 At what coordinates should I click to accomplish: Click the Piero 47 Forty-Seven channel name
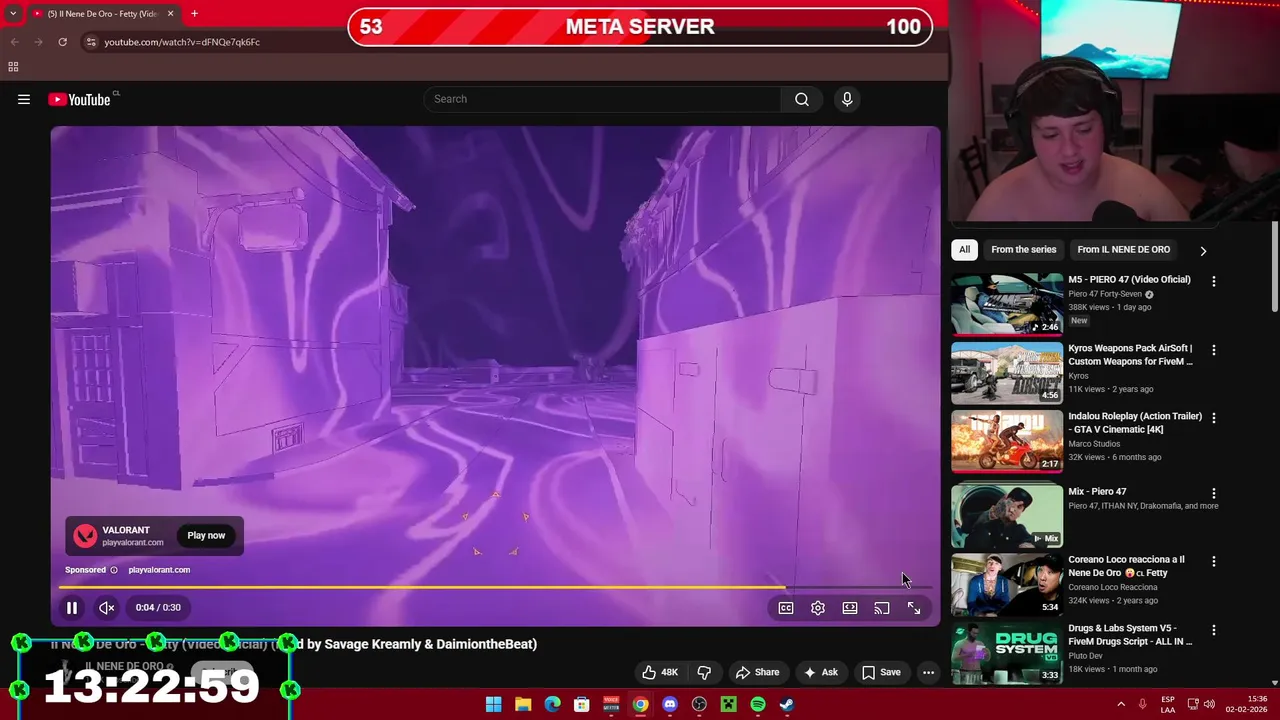click(1105, 294)
